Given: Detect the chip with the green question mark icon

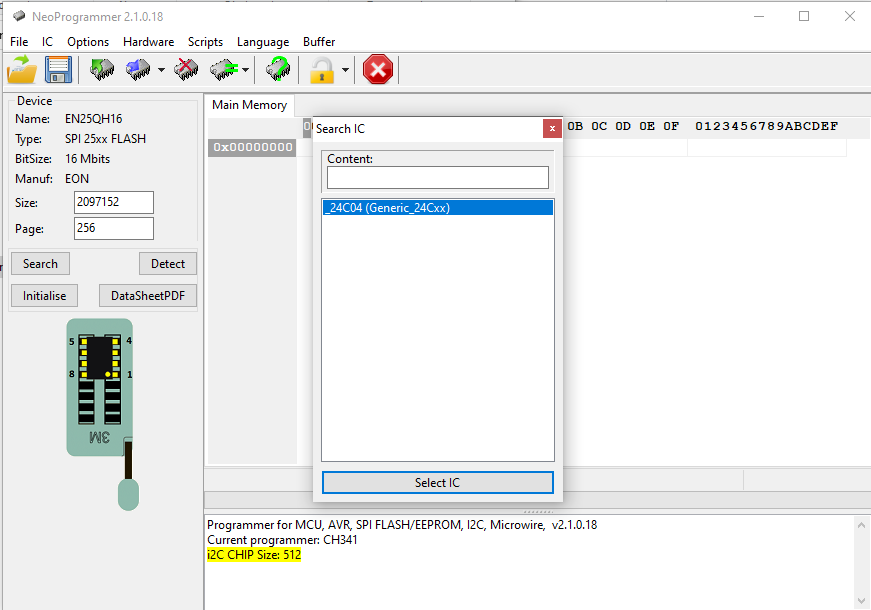Looking at the screenshot, I should (x=278, y=70).
